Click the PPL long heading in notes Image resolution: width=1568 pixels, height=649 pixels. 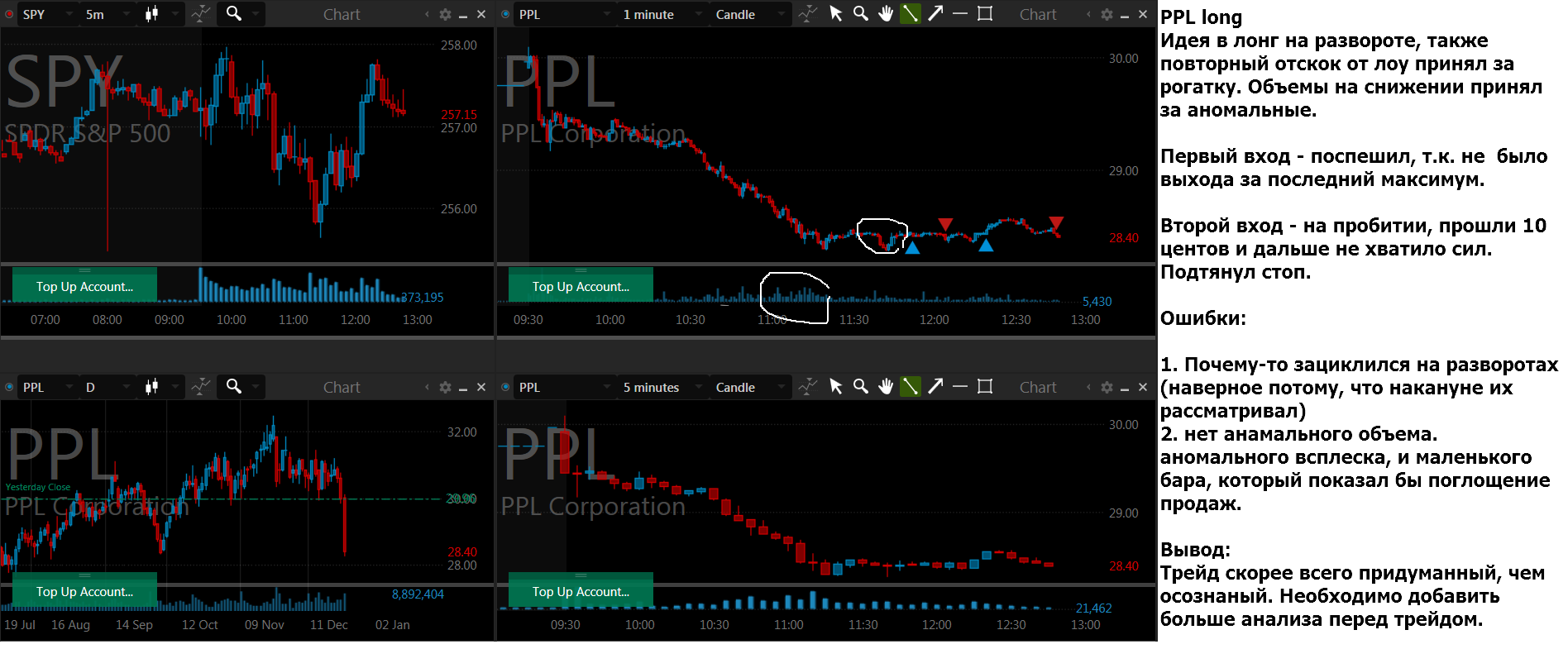(x=1201, y=17)
